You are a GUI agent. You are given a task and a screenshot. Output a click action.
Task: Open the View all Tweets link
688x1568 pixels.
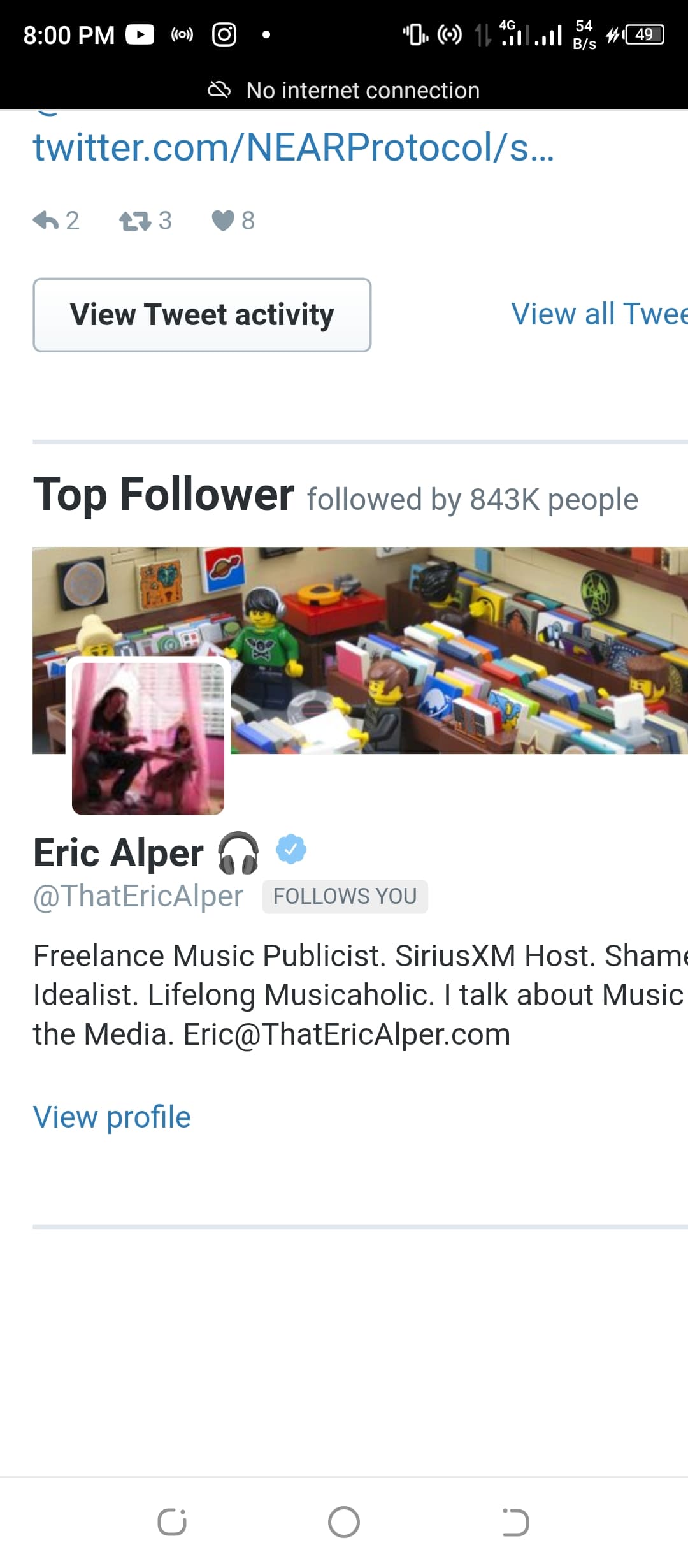[x=599, y=314]
